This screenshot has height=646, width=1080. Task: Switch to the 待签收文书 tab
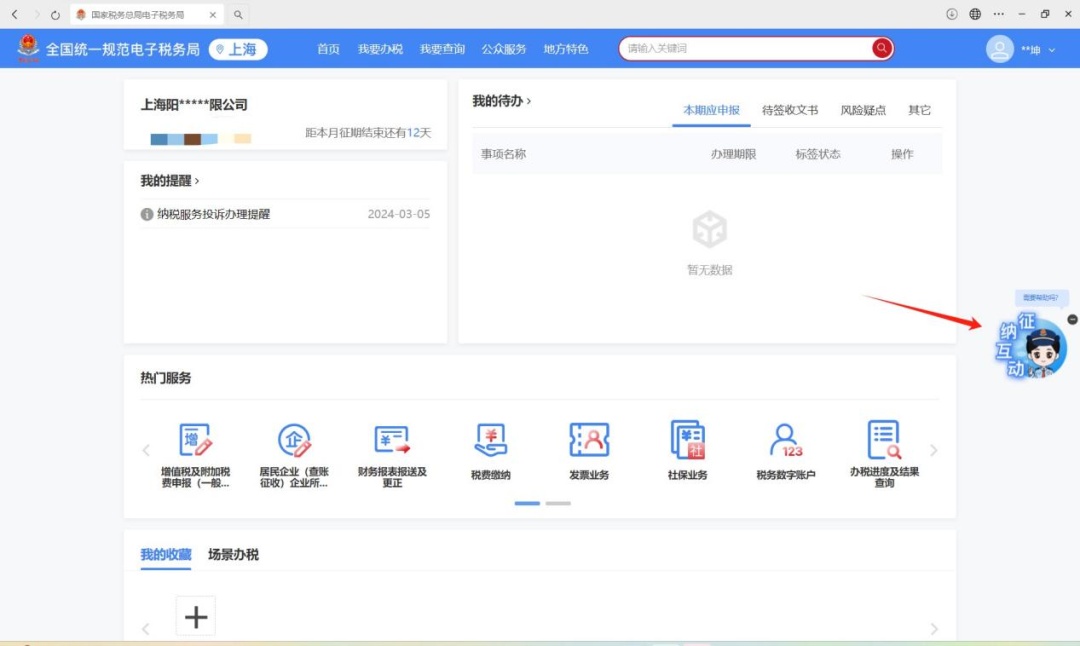pos(790,110)
